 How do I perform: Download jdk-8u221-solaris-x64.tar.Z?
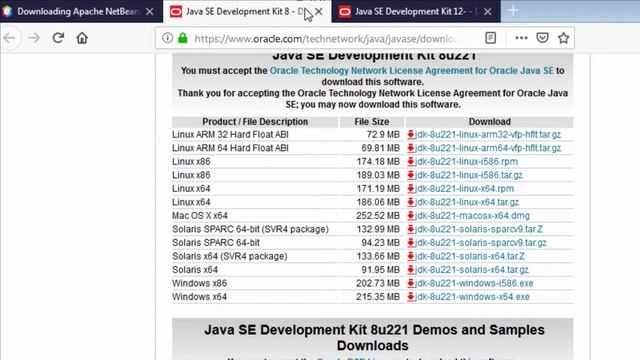[470, 256]
